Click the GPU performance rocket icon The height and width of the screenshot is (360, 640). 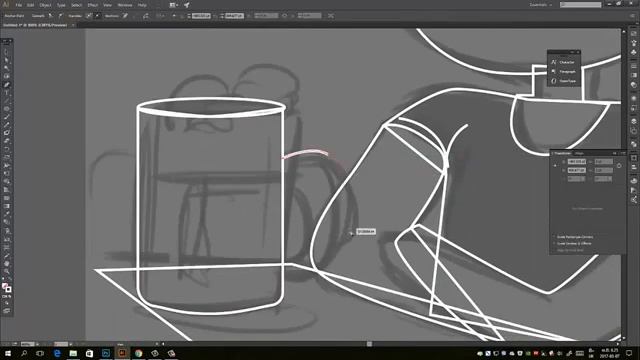187,5
